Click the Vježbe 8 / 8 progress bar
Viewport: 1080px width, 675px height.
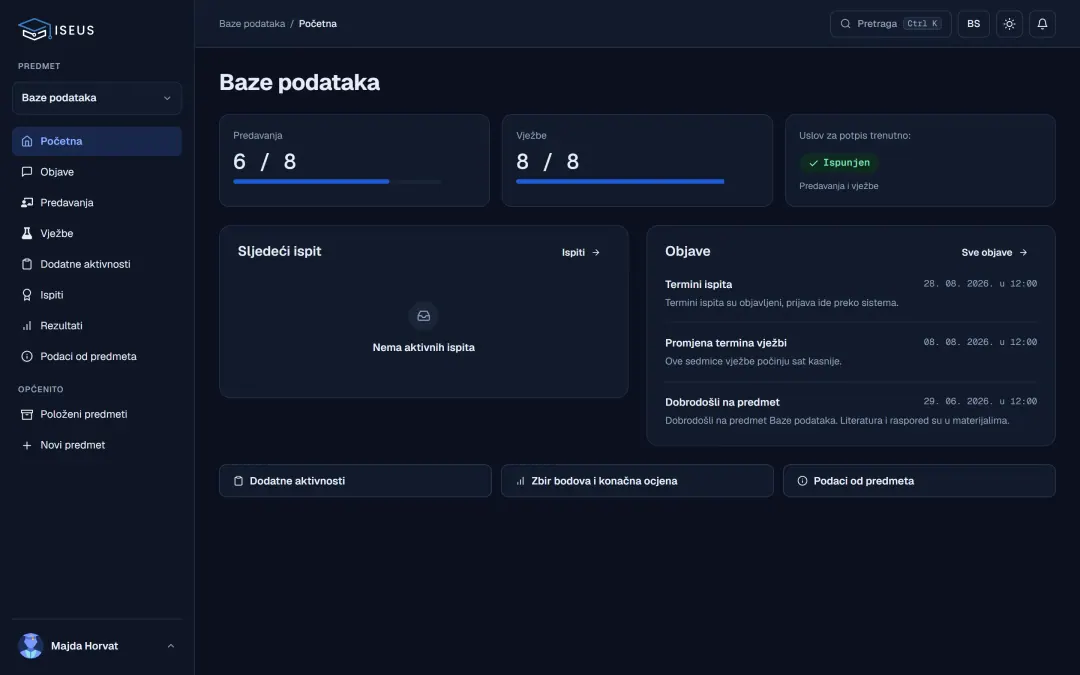click(620, 182)
